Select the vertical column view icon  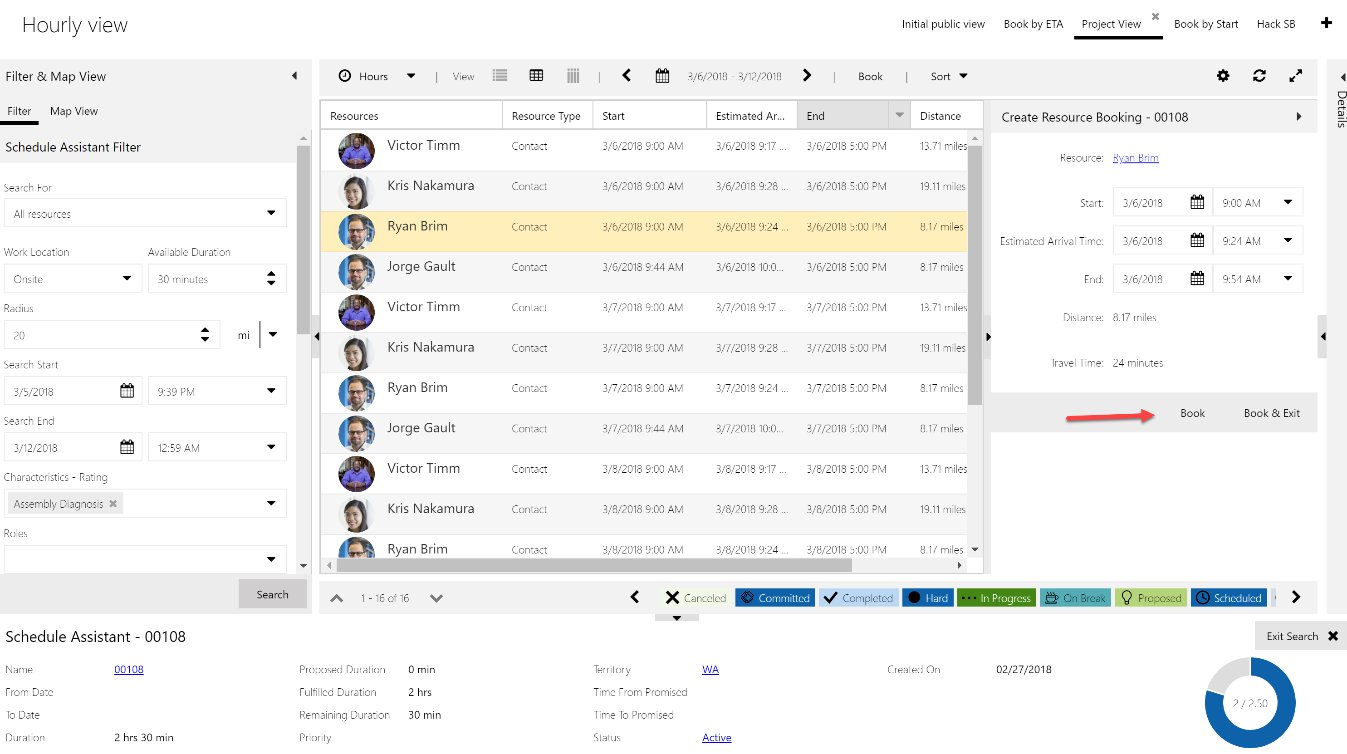click(572, 75)
